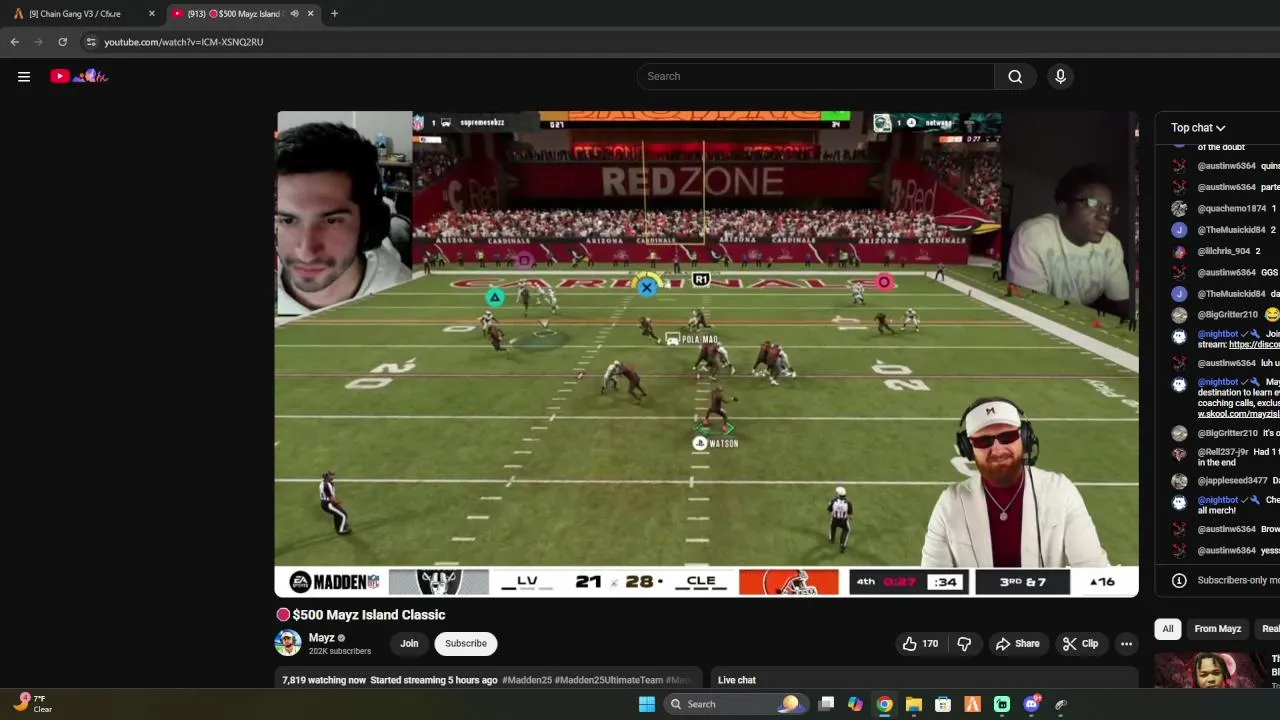This screenshot has width=1280, height=720.
Task: Open the #Madden25UltimateTeam hashtag link
Action: tap(609, 680)
